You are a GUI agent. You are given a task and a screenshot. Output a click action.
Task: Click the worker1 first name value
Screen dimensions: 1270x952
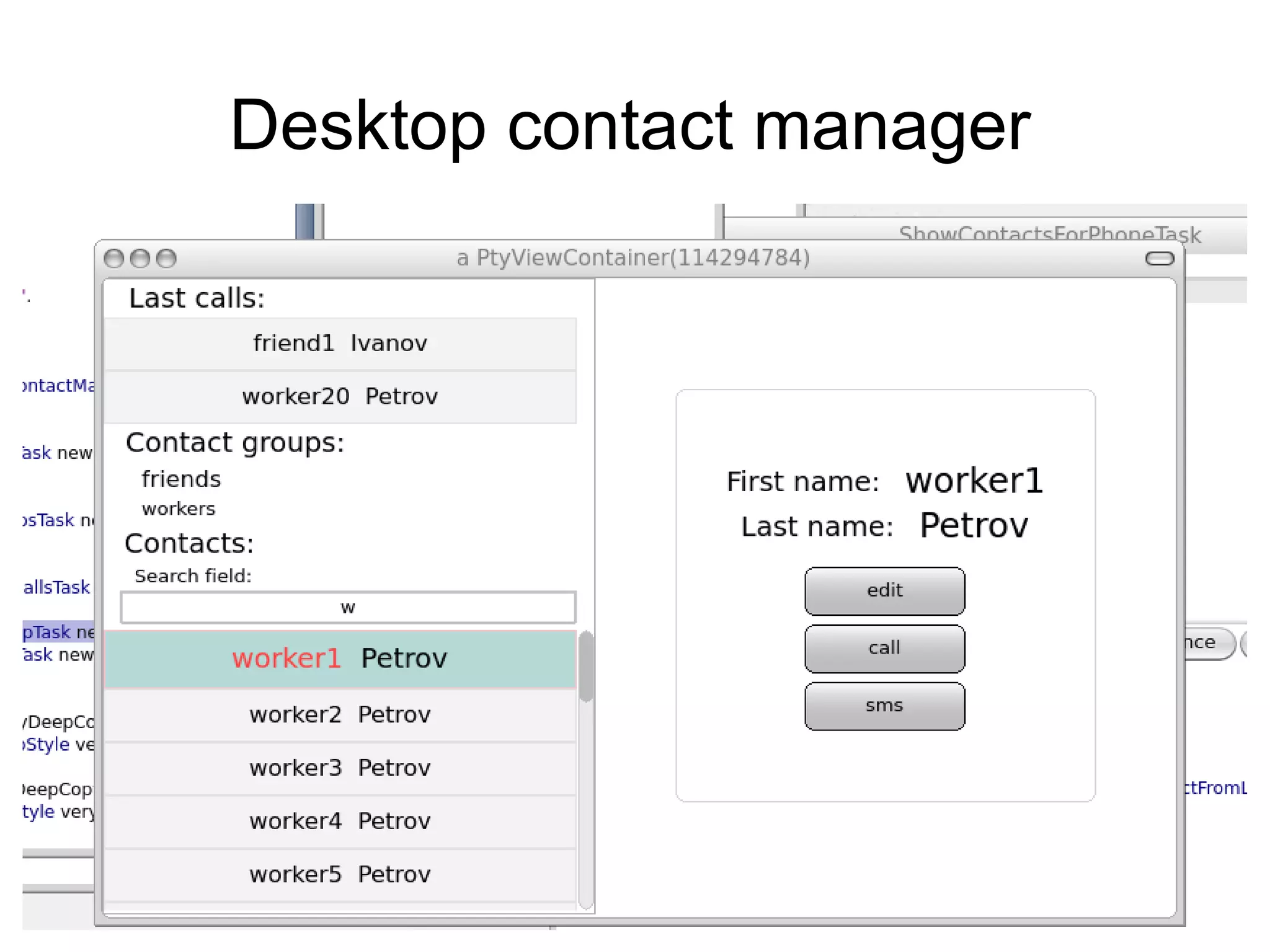coord(974,481)
